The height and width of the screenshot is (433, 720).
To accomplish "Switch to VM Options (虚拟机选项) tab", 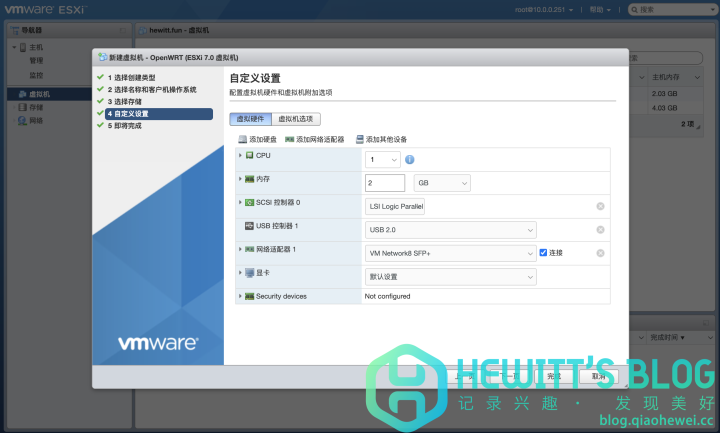I will pyautogui.click(x=296, y=119).
